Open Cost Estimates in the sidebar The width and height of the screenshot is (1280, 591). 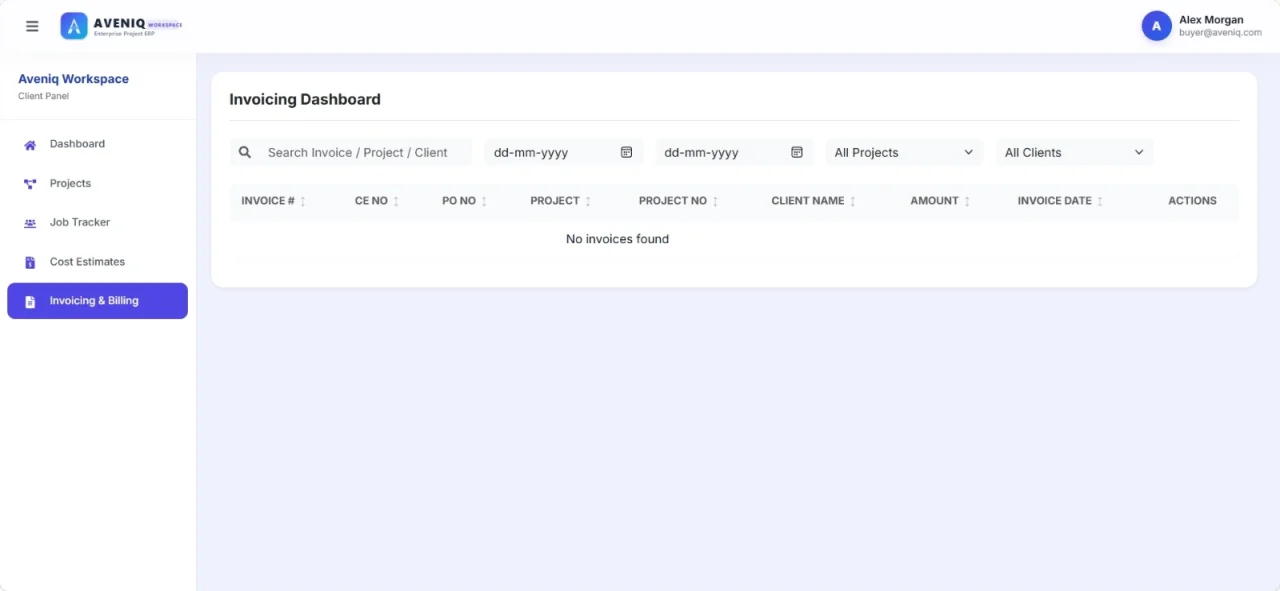click(x=97, y=262)
